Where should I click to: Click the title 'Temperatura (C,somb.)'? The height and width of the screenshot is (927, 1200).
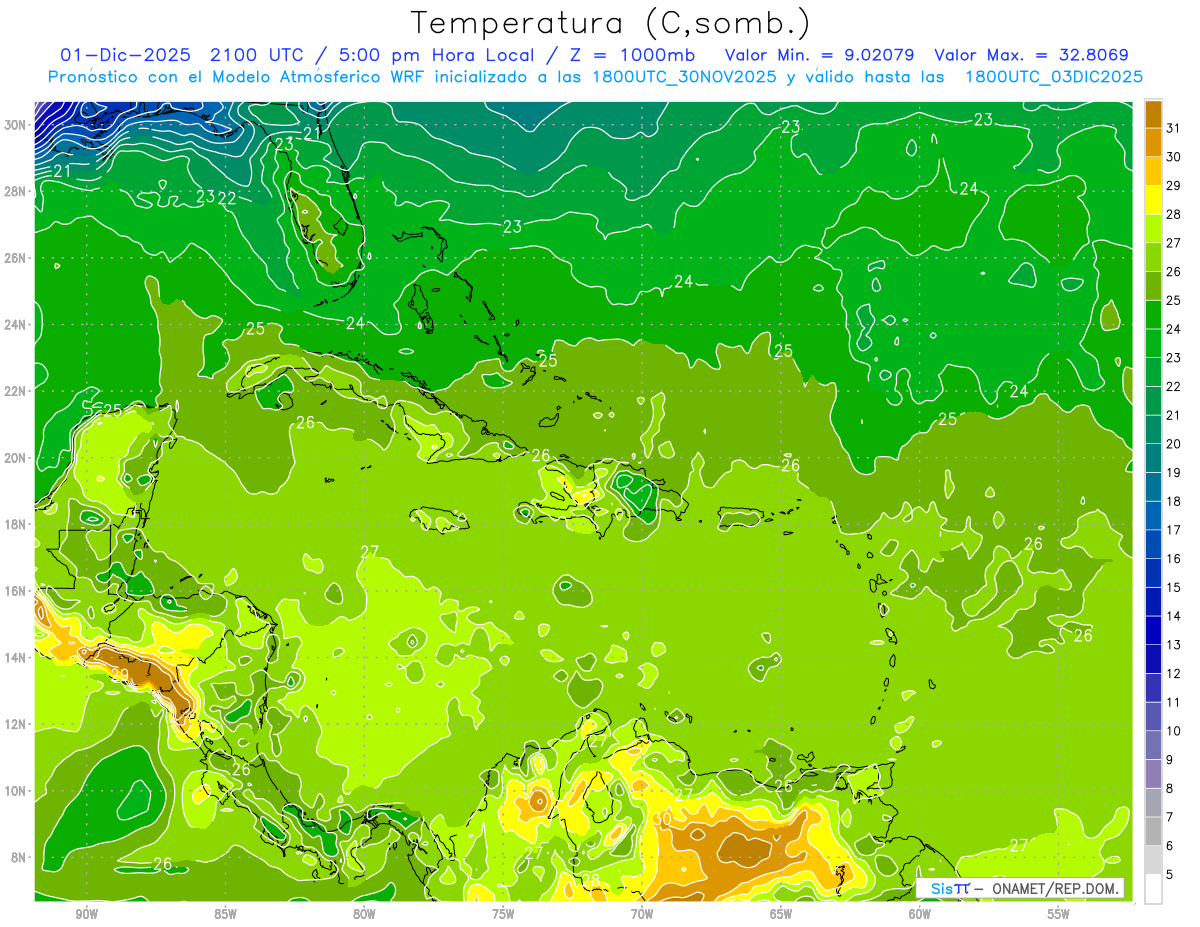tap(610, 24)
